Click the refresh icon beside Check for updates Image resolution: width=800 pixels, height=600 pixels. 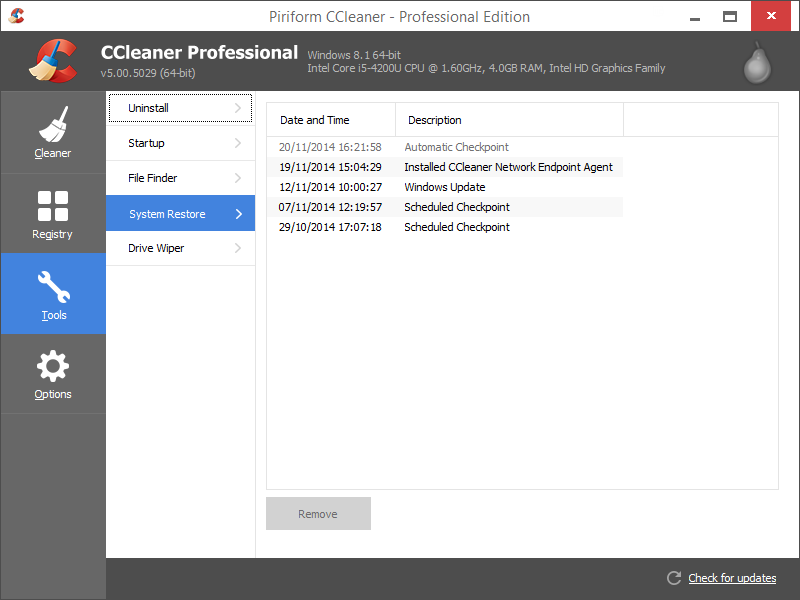674,578
